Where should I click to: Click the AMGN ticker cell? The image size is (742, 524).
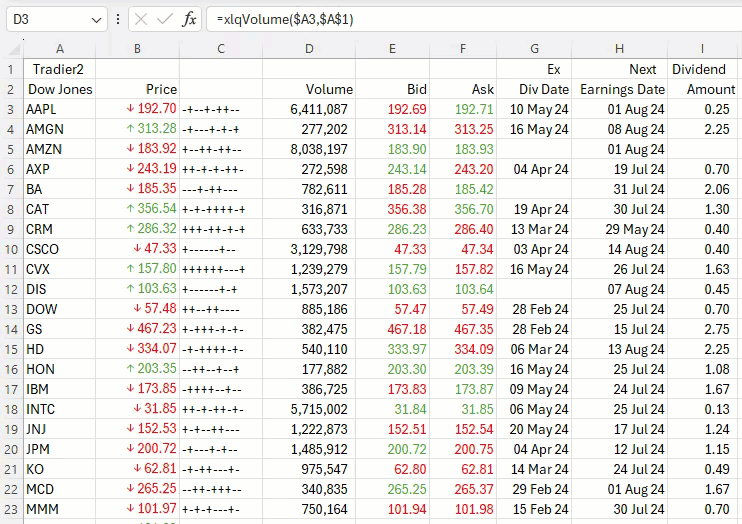(x=60, y=129)
